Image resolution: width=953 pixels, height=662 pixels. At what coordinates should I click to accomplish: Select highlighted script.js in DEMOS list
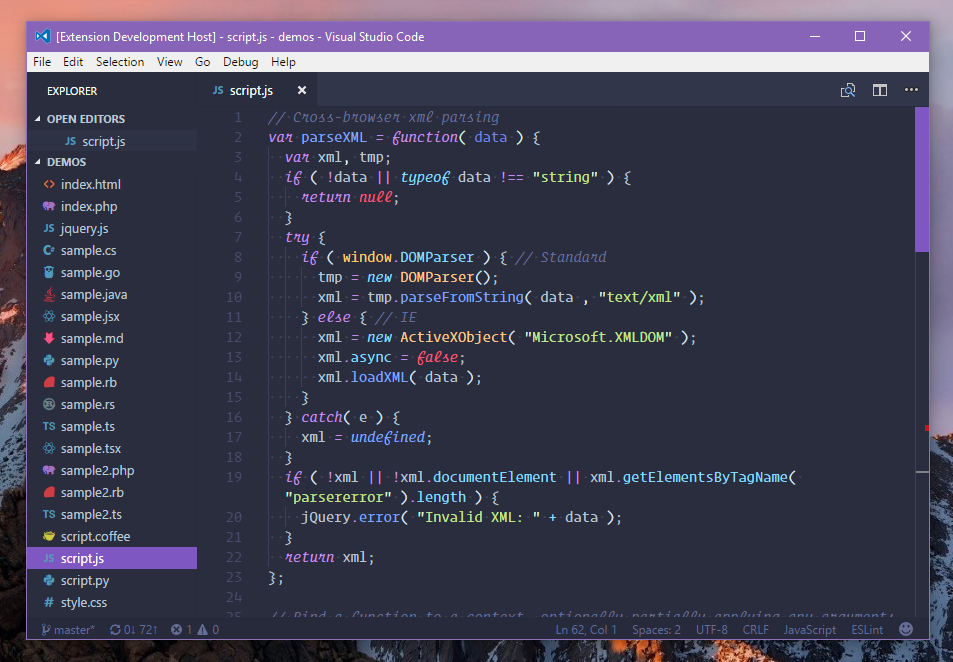(112, 558)
